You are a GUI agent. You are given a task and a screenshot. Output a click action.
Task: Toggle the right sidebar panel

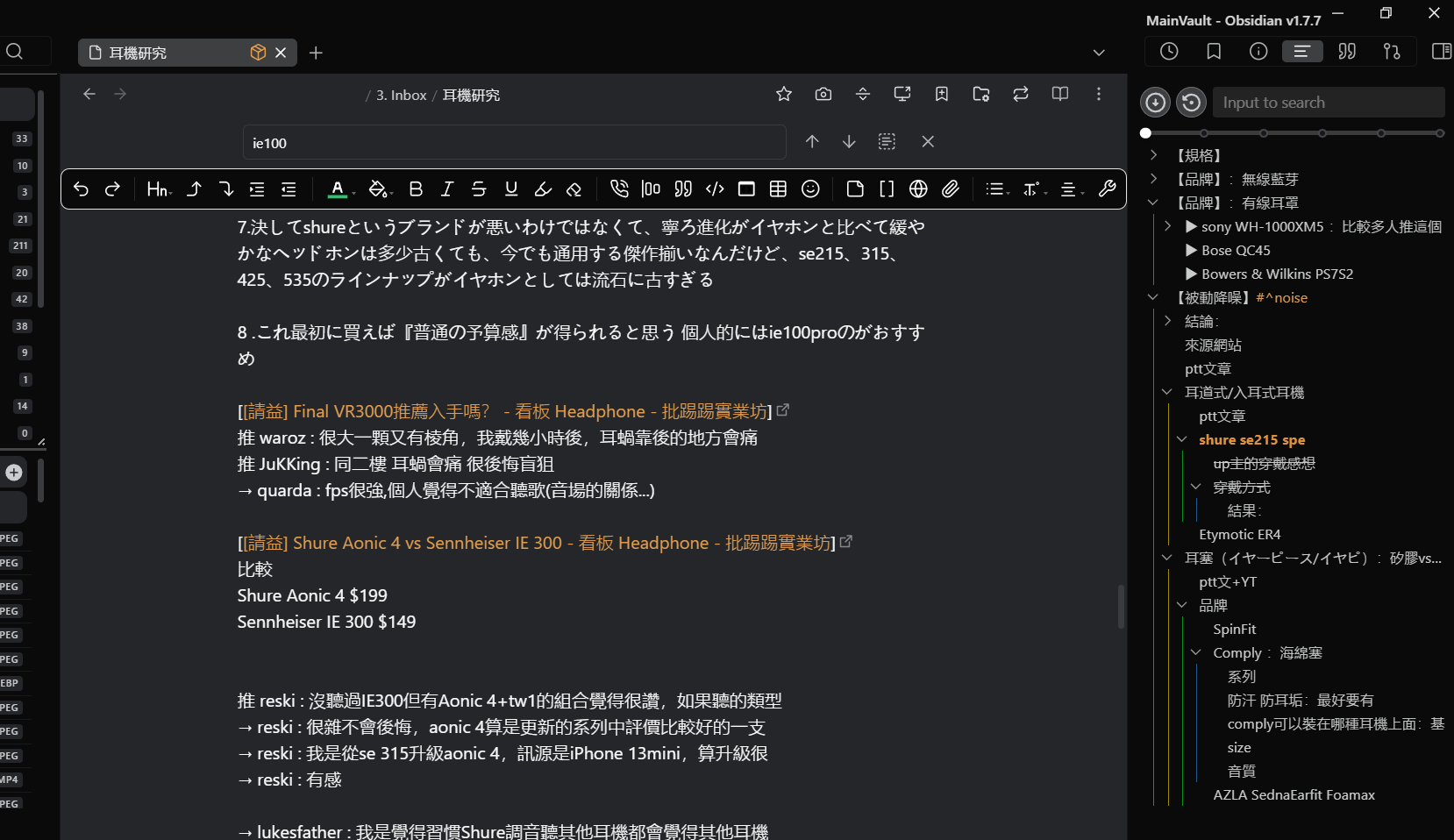pos(1441,52)
